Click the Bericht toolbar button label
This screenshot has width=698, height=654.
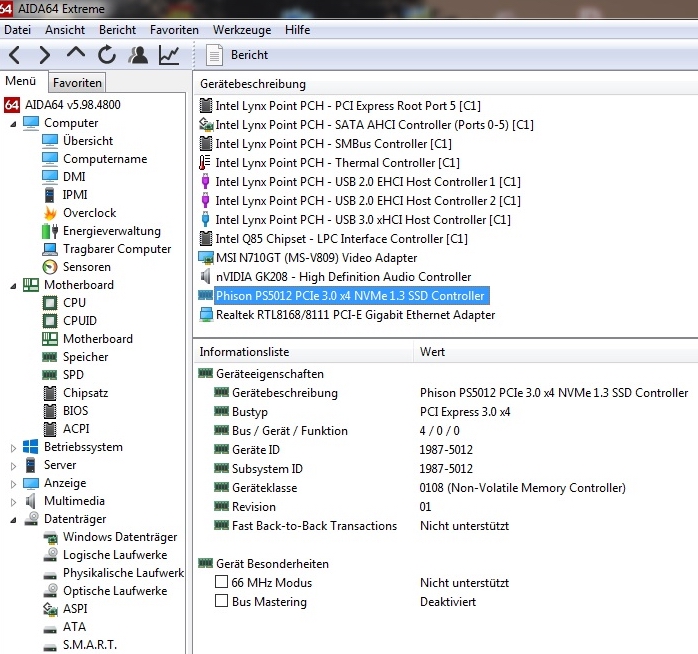pos(249,55)
